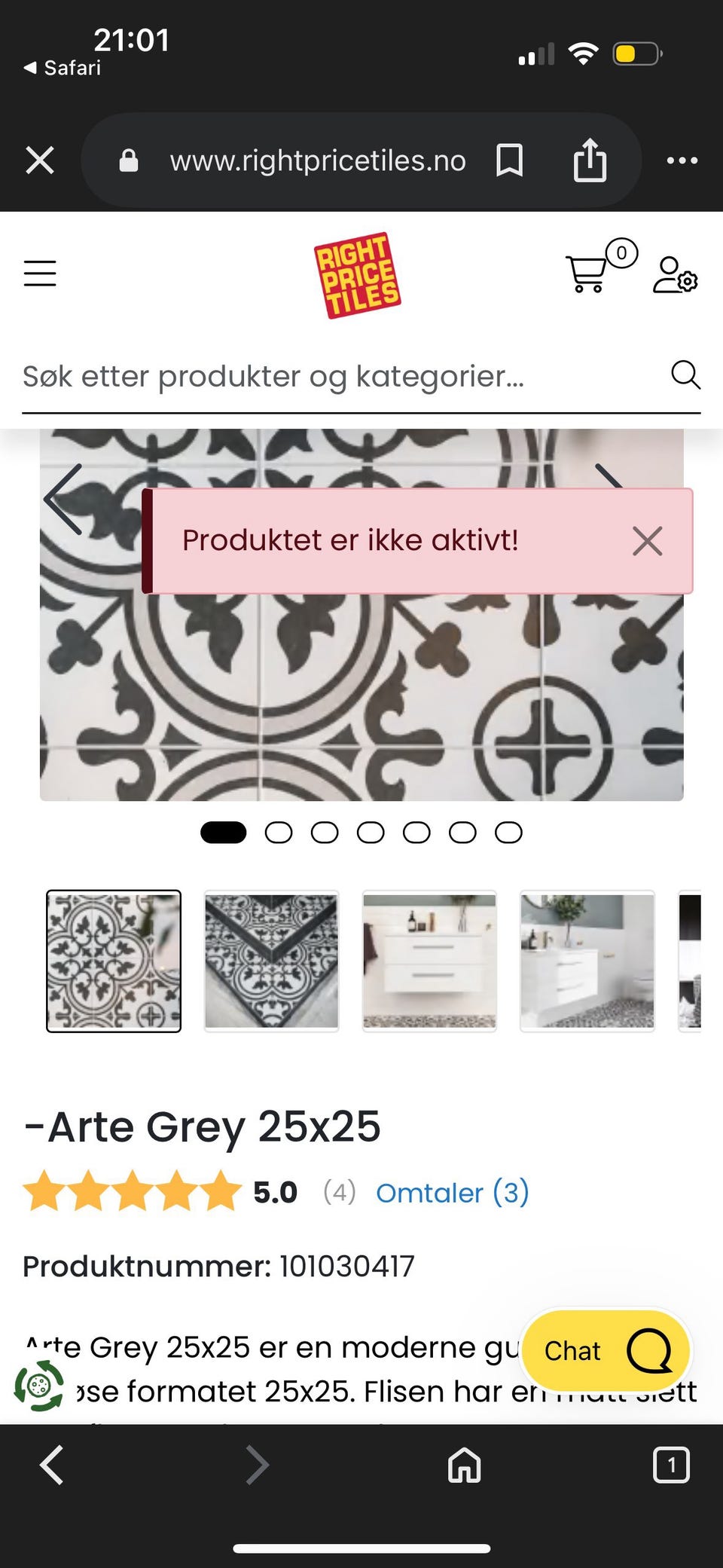Show next product image with right arrow

[x=609, y=475]
